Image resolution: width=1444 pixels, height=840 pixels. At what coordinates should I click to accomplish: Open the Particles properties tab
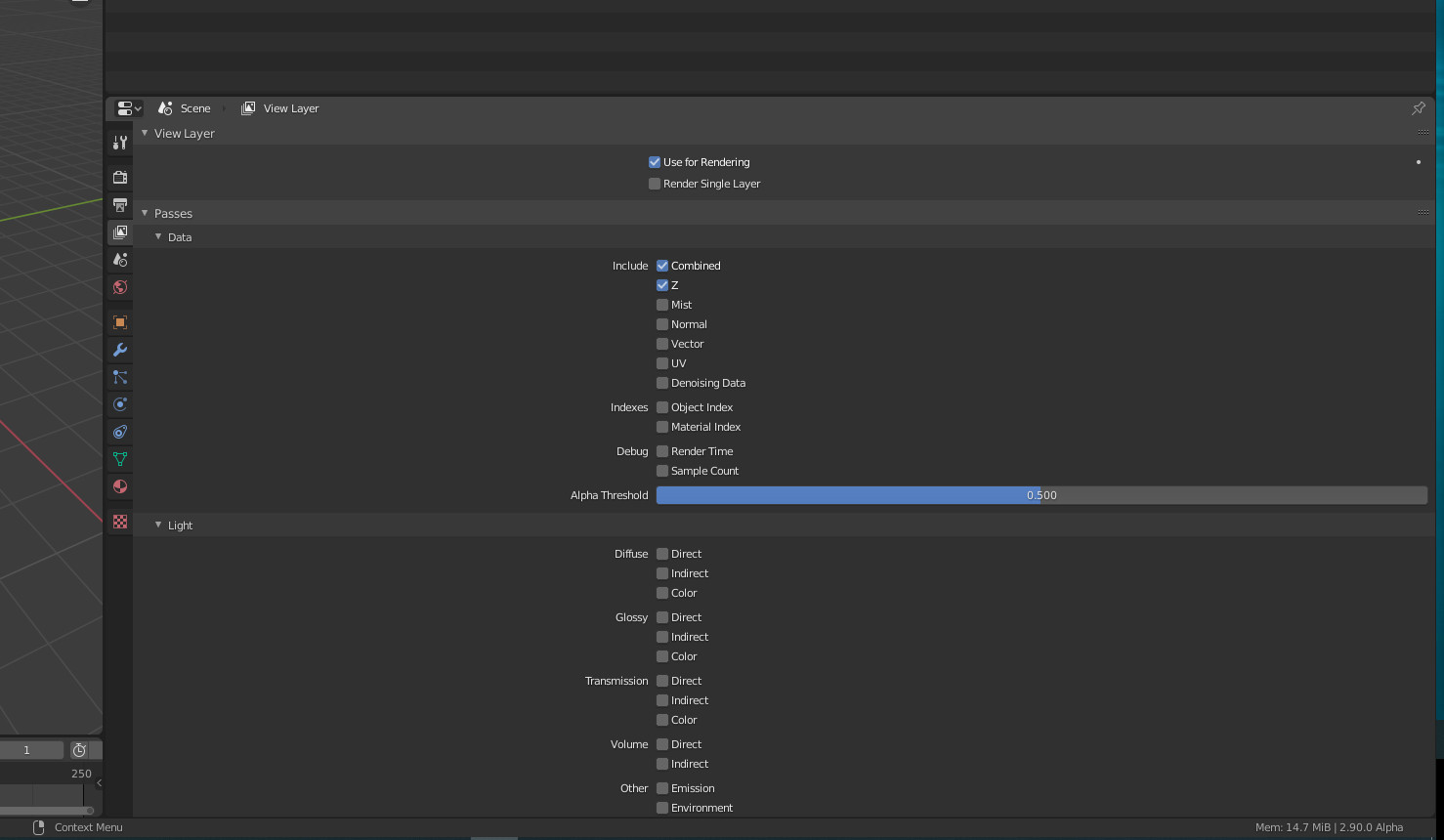point(120,377)
